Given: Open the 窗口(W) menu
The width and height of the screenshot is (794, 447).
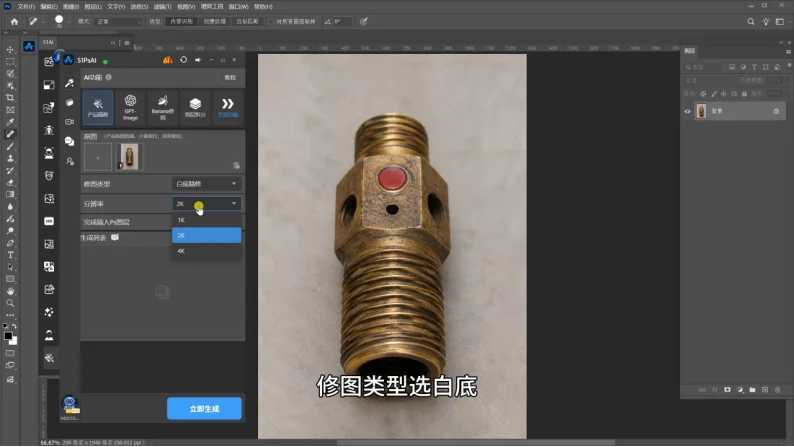Looking at the screenshot, I should click(239, 7).
